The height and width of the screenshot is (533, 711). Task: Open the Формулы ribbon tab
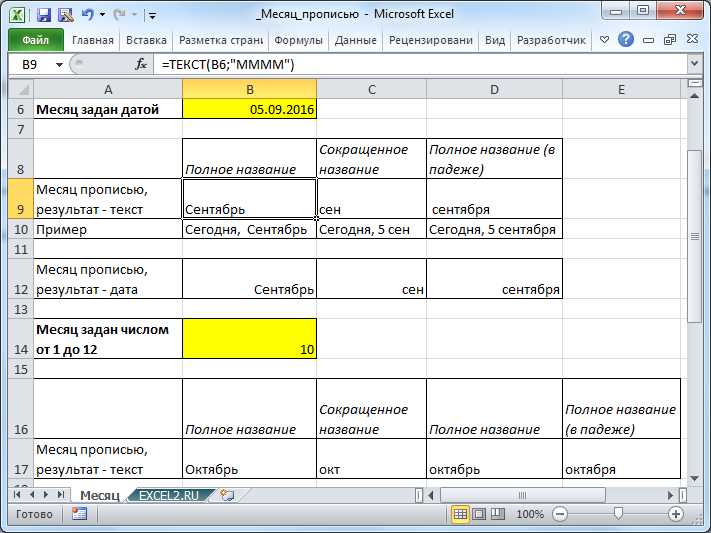coord(298,41)
